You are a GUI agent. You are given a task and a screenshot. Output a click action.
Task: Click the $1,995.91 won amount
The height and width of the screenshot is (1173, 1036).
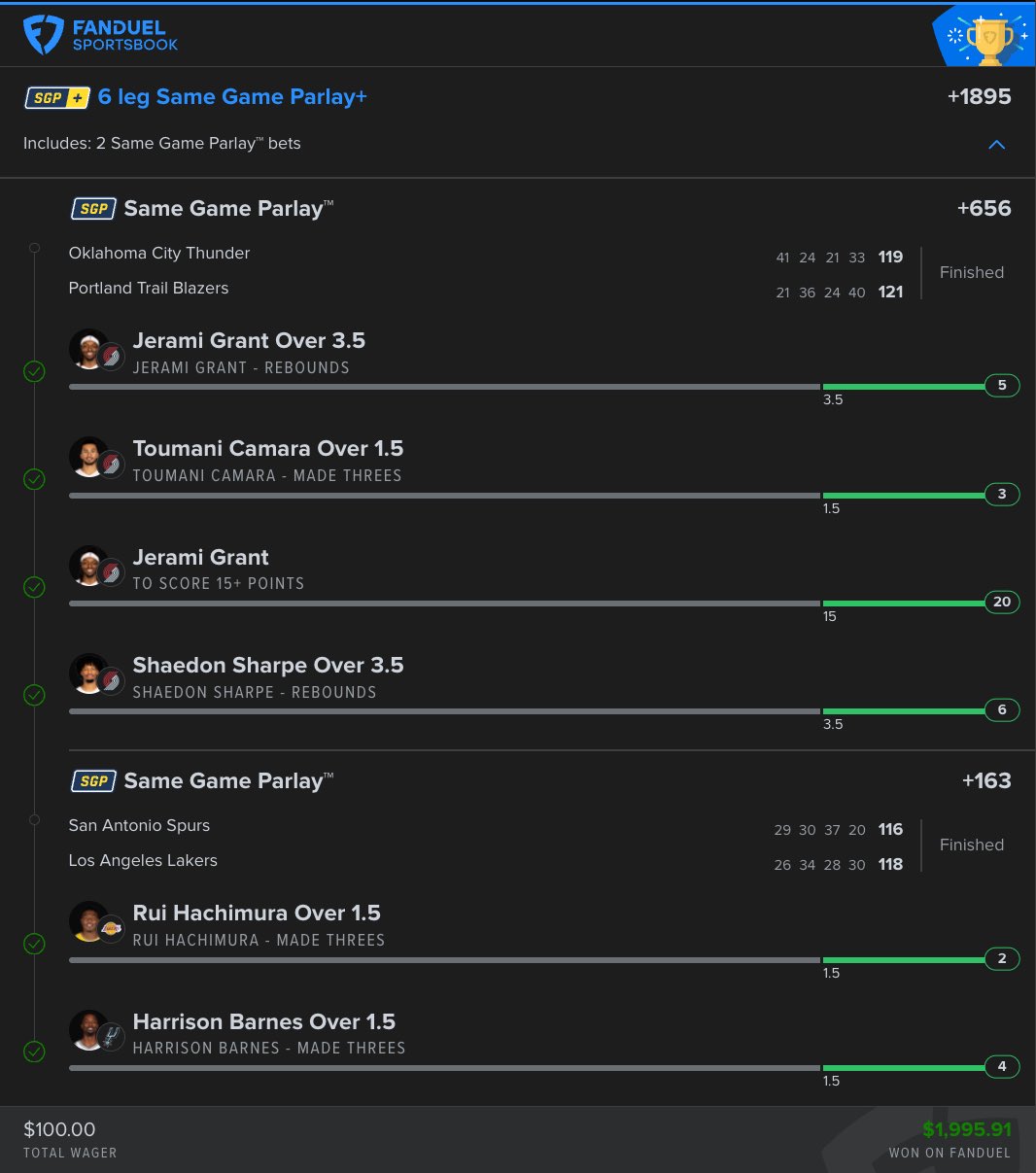tap(966, 1129)
